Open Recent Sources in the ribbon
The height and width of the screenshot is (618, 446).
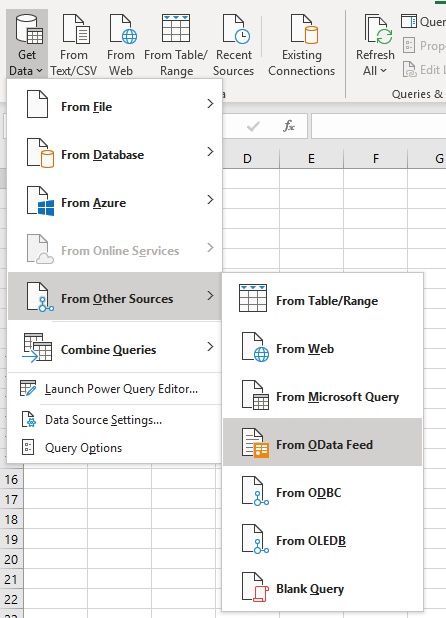234,44
